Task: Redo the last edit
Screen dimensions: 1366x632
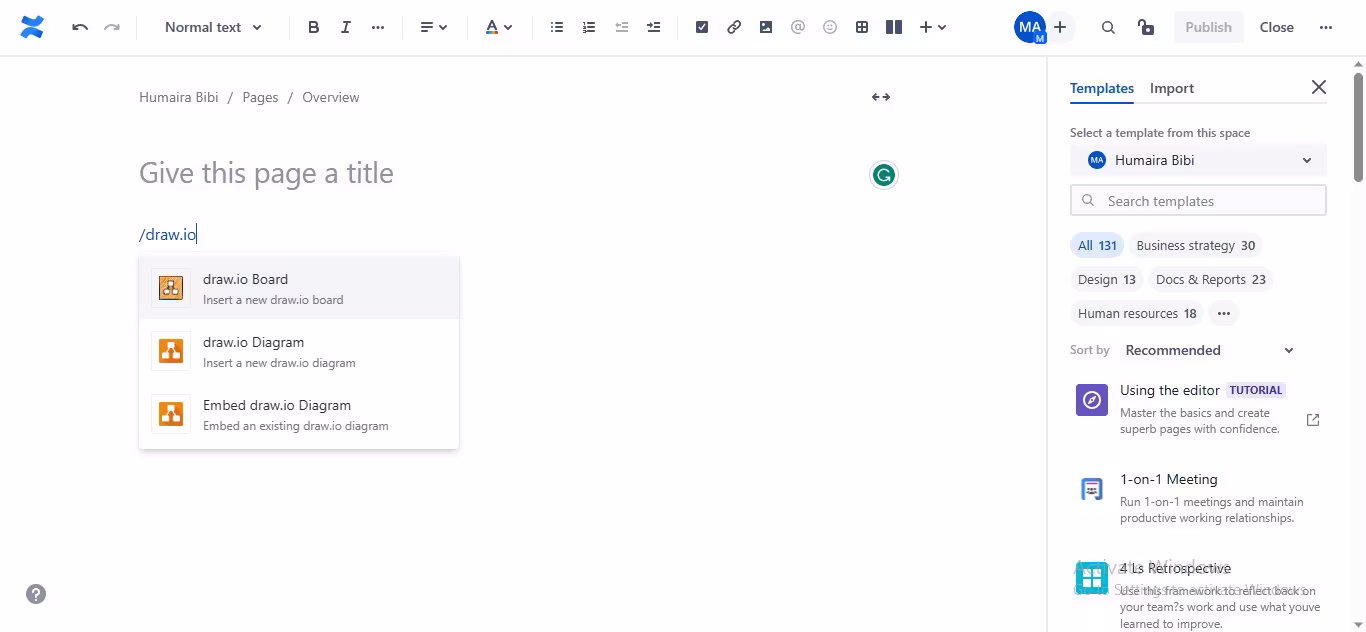Action: click(x=112, y=28)
